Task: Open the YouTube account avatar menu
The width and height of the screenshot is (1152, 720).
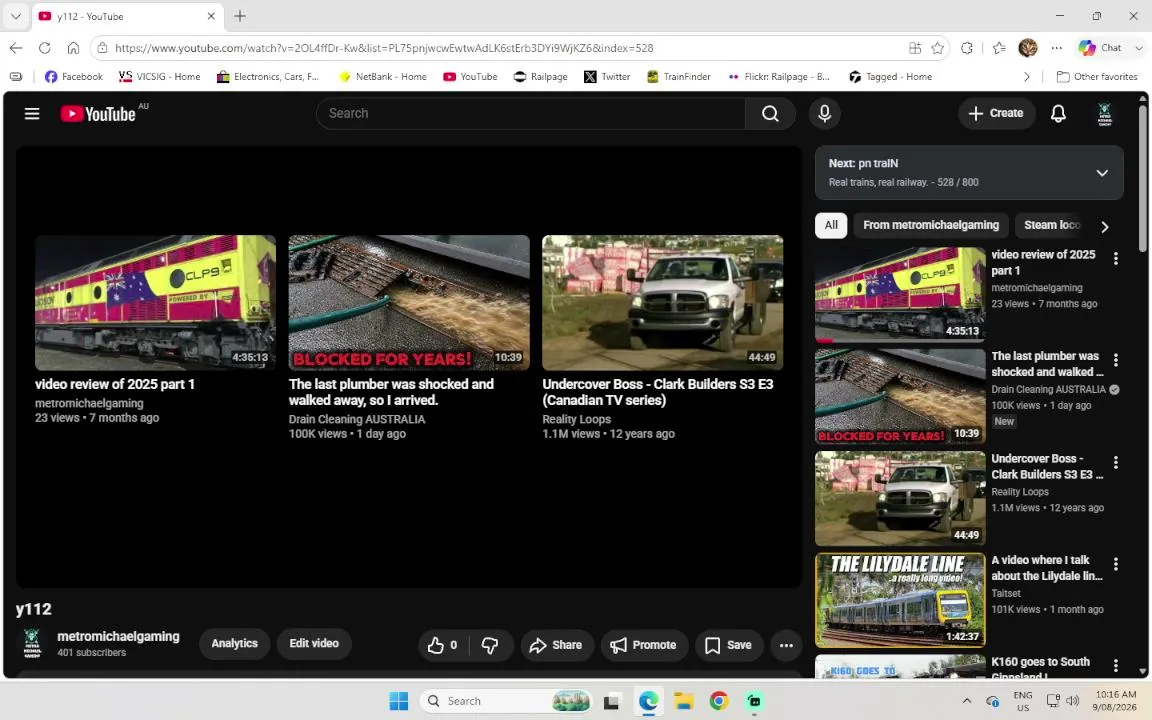Action: (1104, 114)
